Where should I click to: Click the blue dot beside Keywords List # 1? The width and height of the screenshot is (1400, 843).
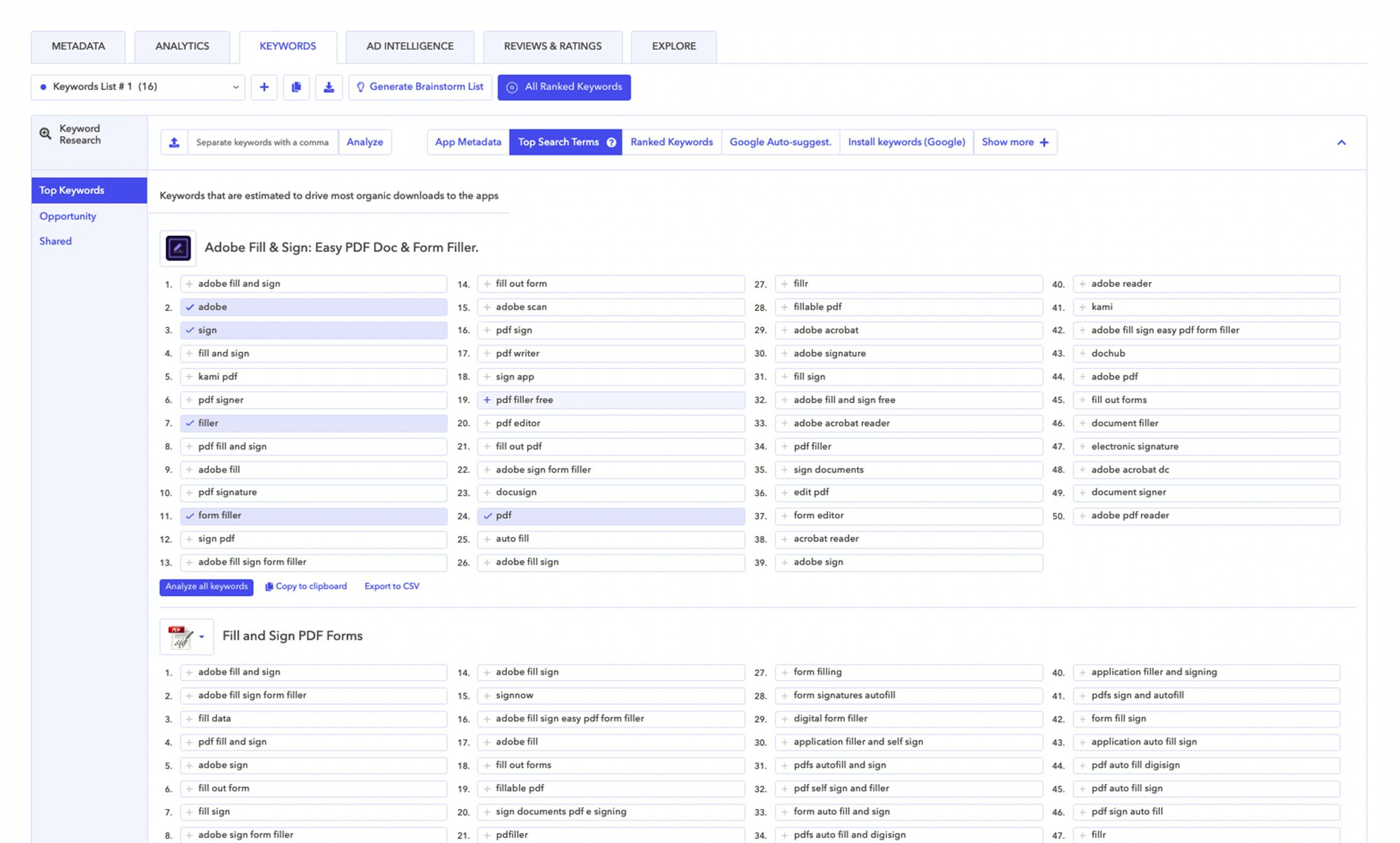[x=43, y=87]
